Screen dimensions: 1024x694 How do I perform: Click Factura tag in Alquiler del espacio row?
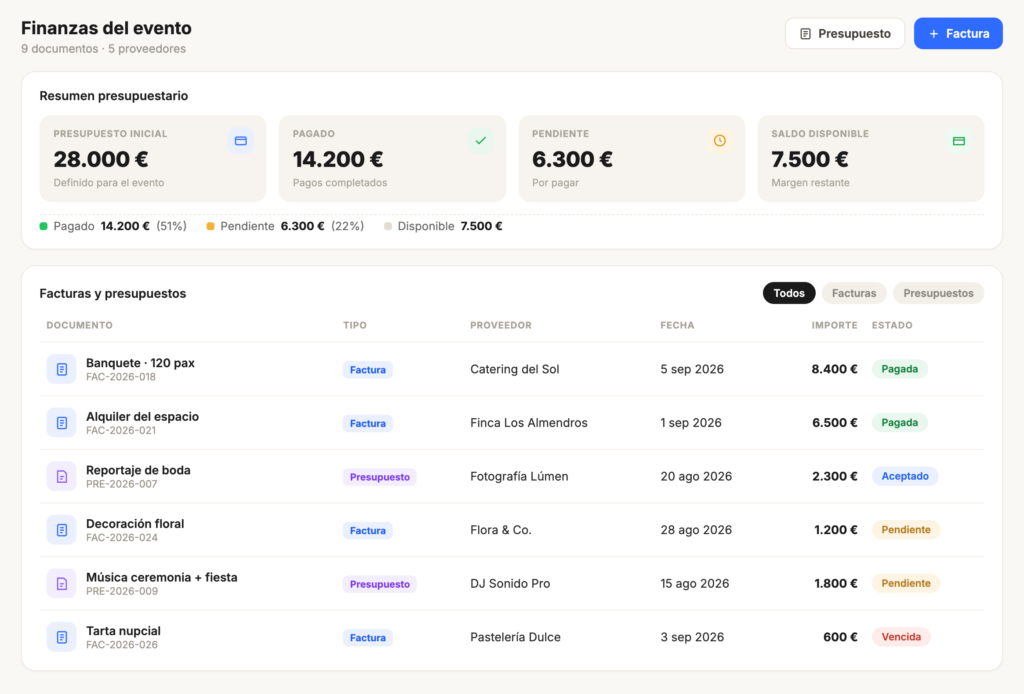point(368,423)
